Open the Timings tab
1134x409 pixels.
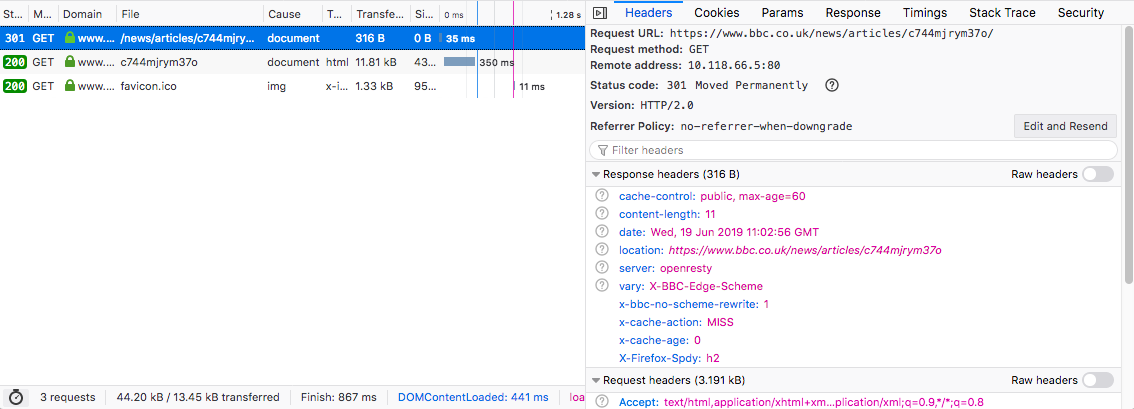925,13
